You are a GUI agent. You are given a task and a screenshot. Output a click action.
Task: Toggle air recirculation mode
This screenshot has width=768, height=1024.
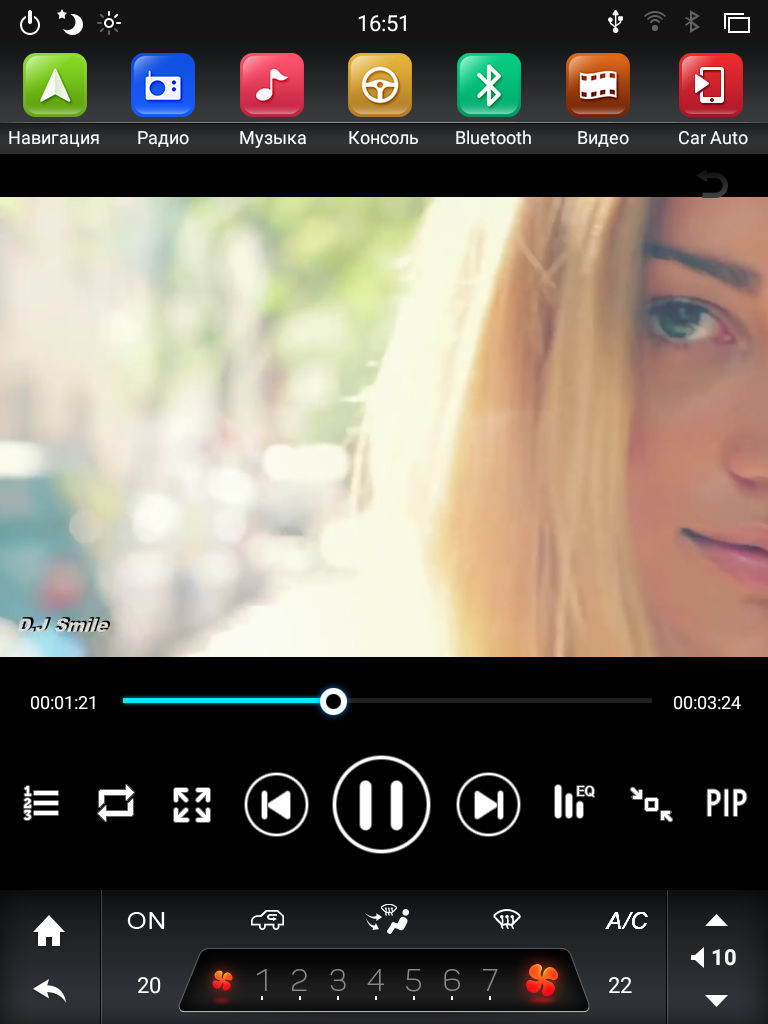click(x=268, y=920)
